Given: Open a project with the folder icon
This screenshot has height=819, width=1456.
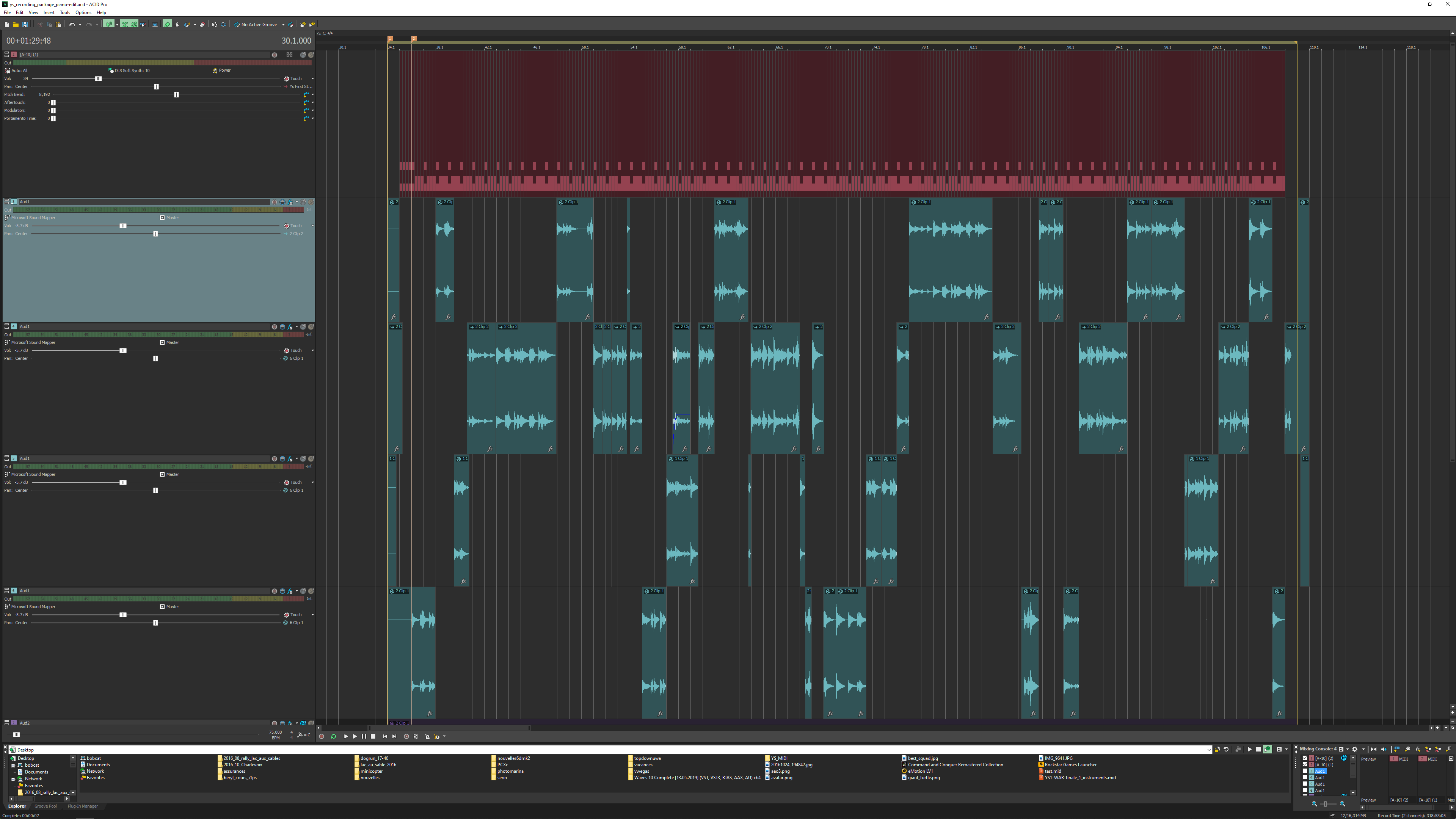Looking at the screenshot, I should click(x=16, y=24).
